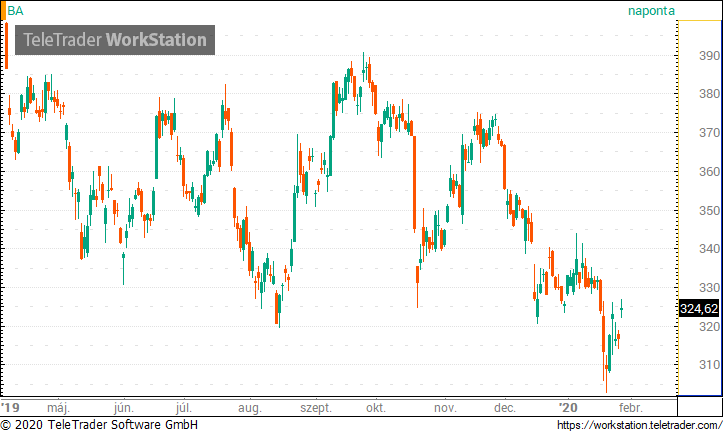Click the 2020 TeleTrader Software GmbH copyright text
723x434 pixels.
(x=99, y=425)
